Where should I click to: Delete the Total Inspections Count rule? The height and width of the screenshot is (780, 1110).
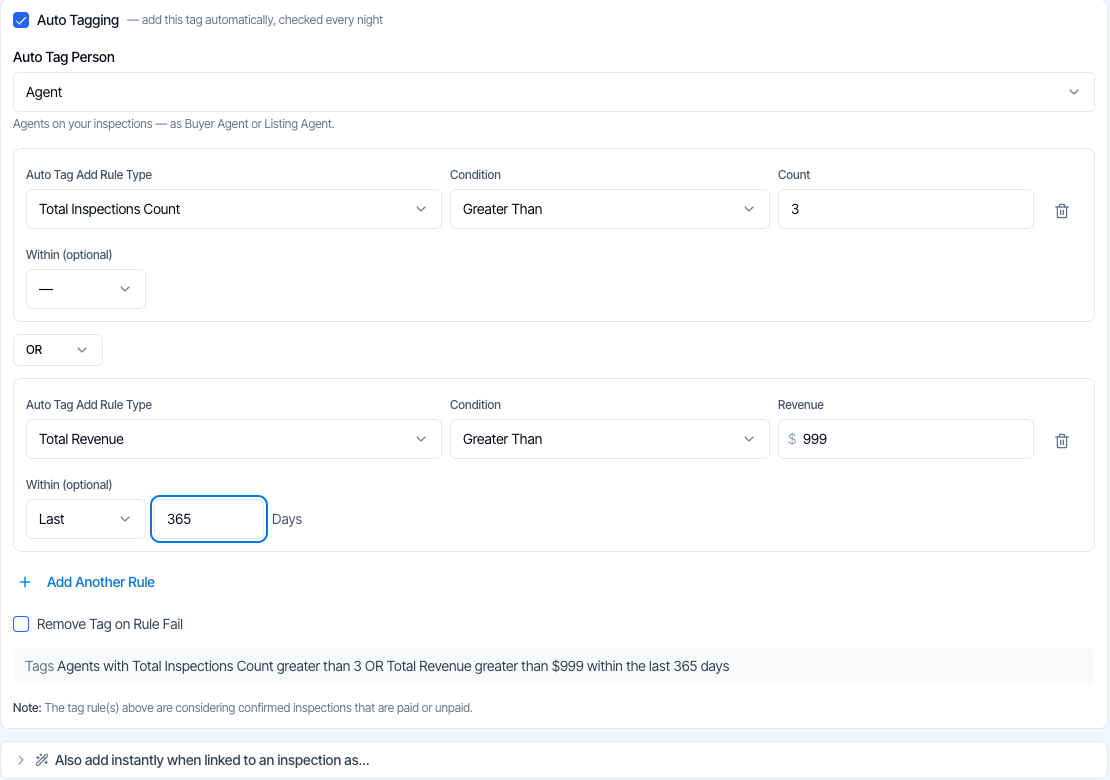(x=1062, y=211)
